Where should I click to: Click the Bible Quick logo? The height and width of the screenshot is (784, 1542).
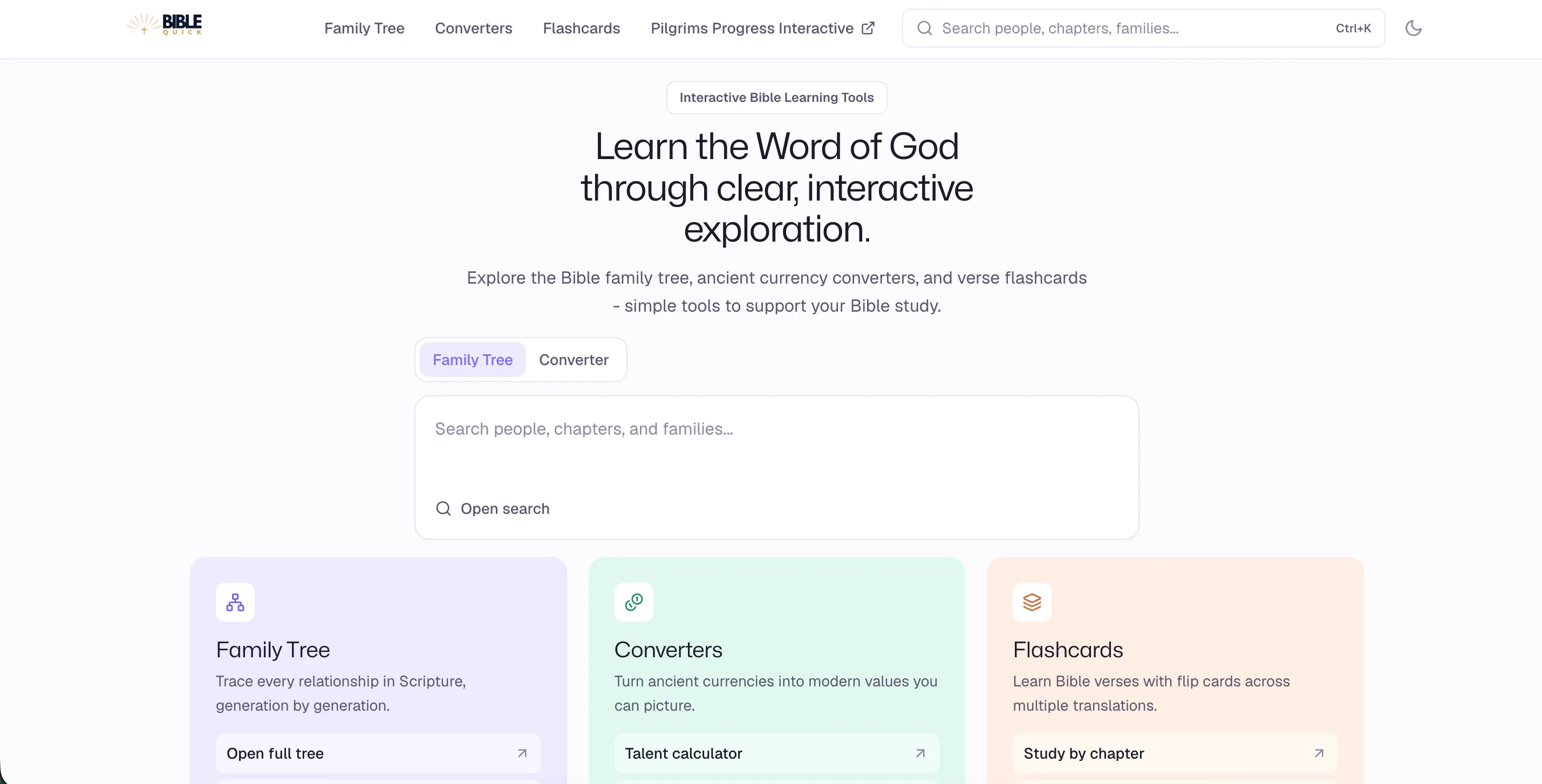[164, 24]
